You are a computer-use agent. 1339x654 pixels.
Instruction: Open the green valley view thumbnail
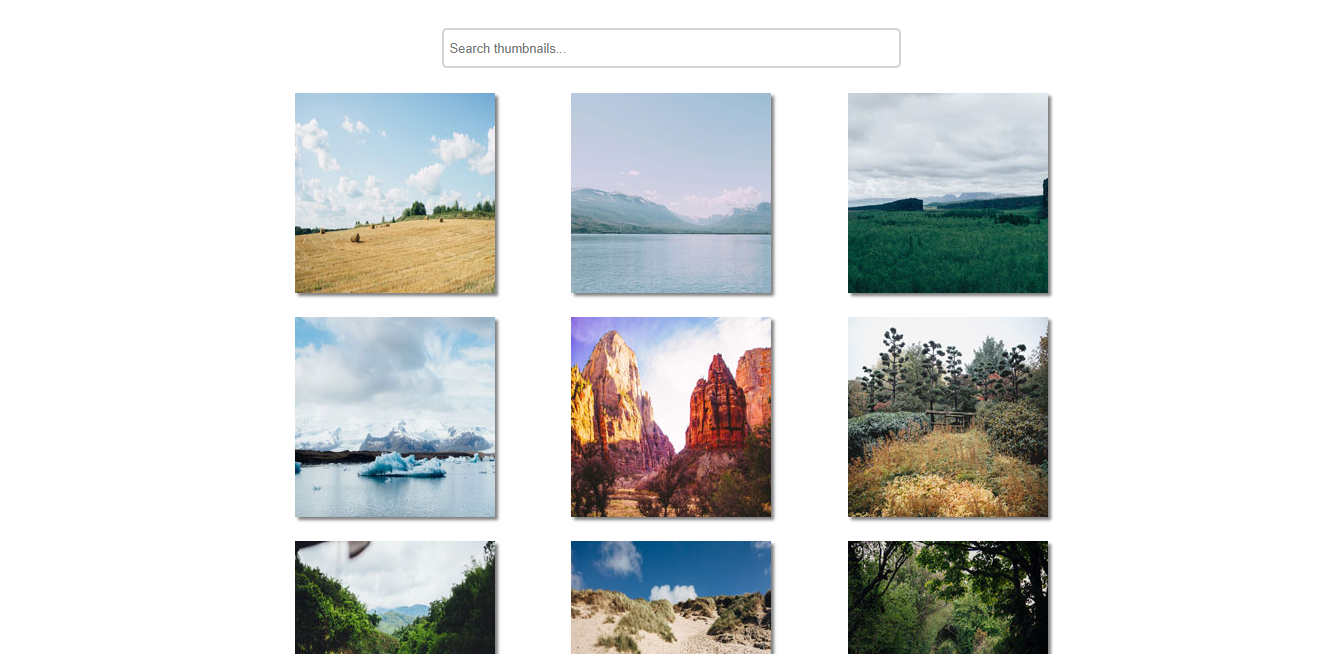point(395,597)
